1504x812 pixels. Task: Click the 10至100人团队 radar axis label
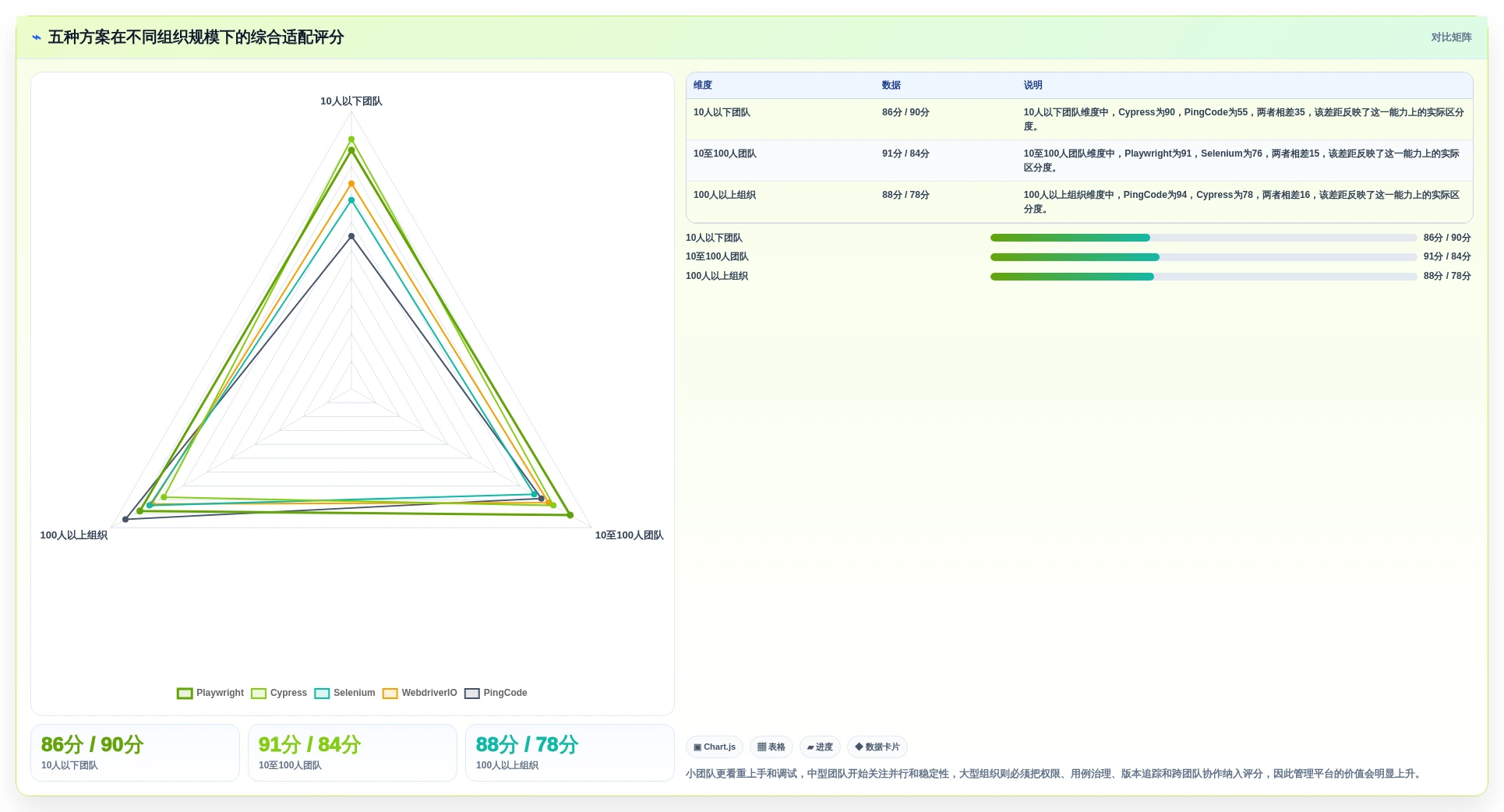pos(629,535)
